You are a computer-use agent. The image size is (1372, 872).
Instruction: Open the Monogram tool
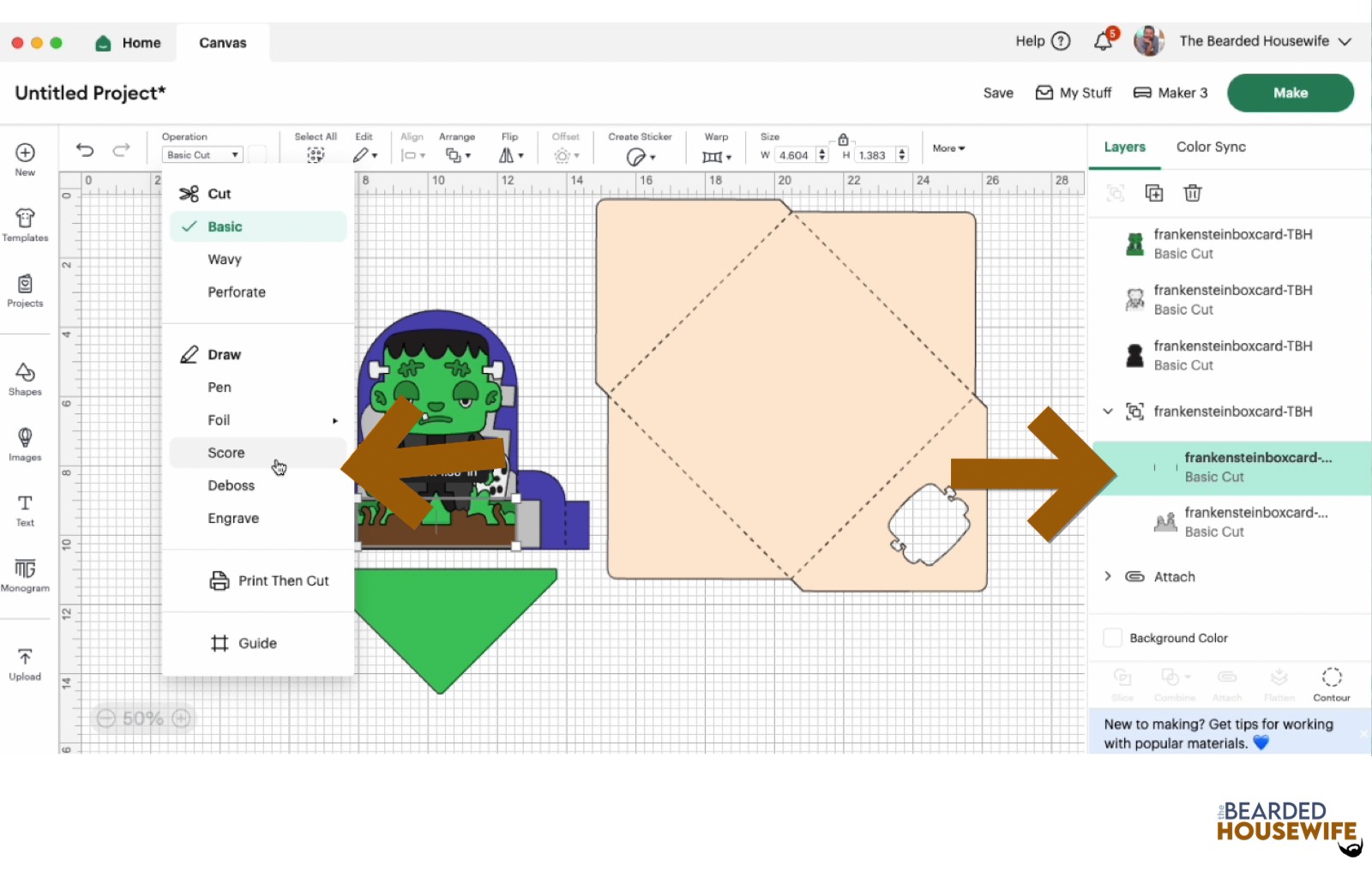pos(25,574)
